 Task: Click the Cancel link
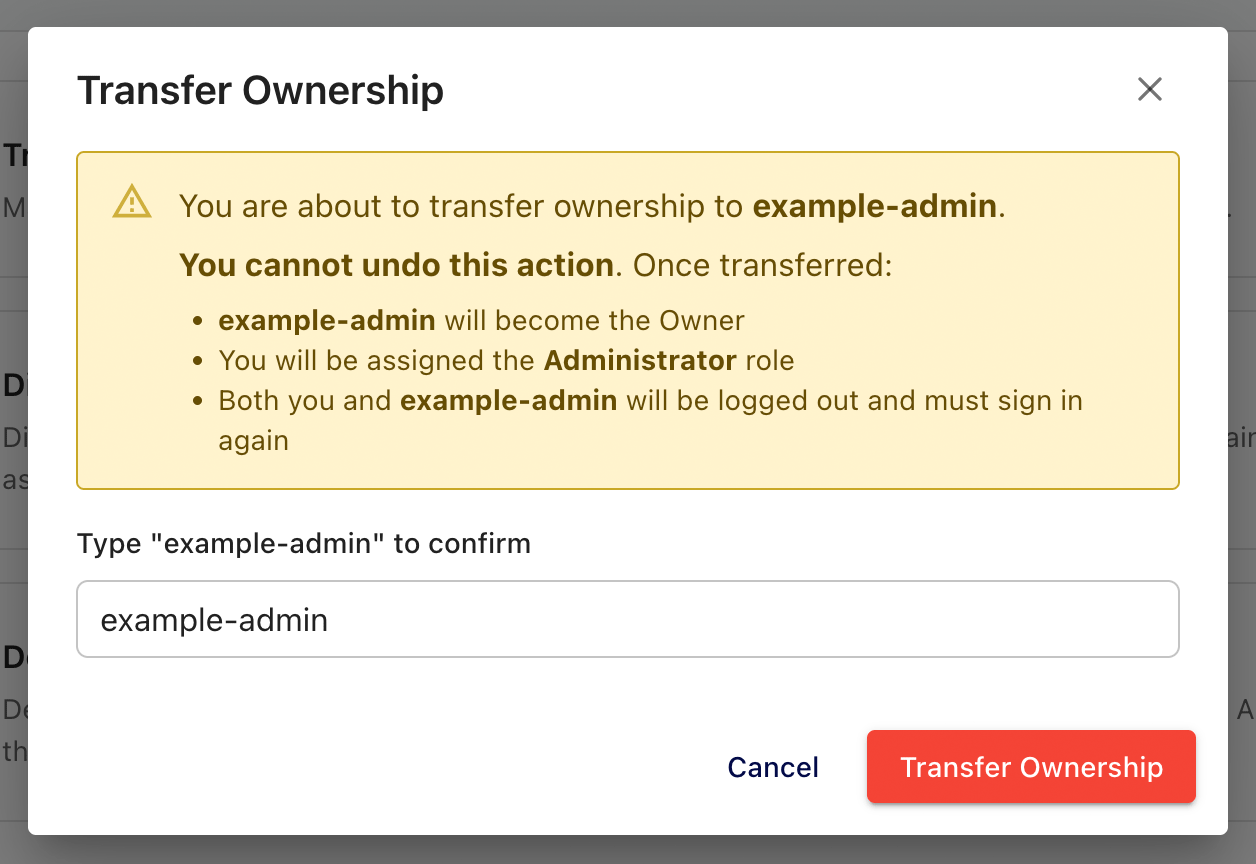pos(772,767)
